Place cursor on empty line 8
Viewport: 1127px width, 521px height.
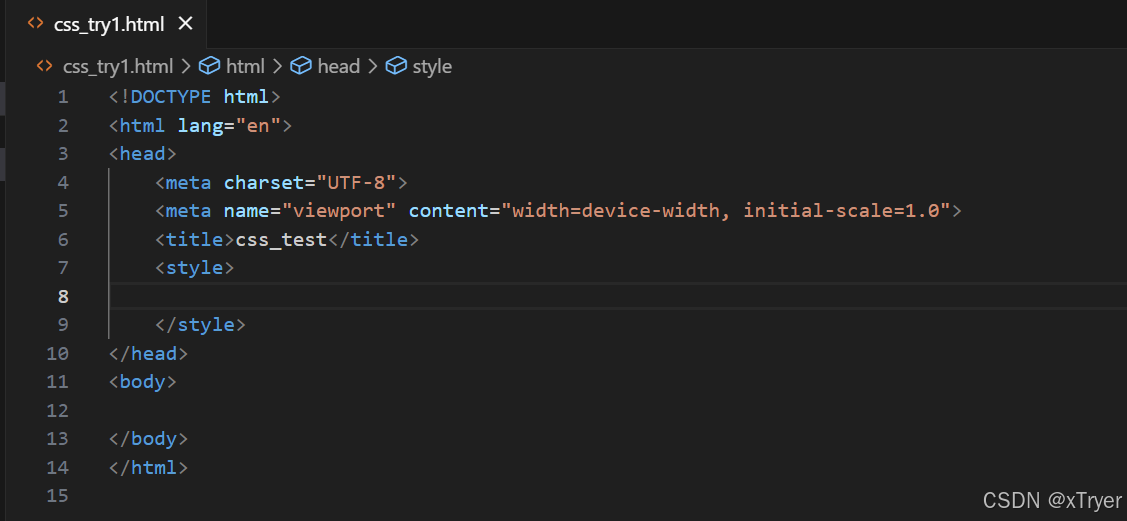[x=400, y=296]
